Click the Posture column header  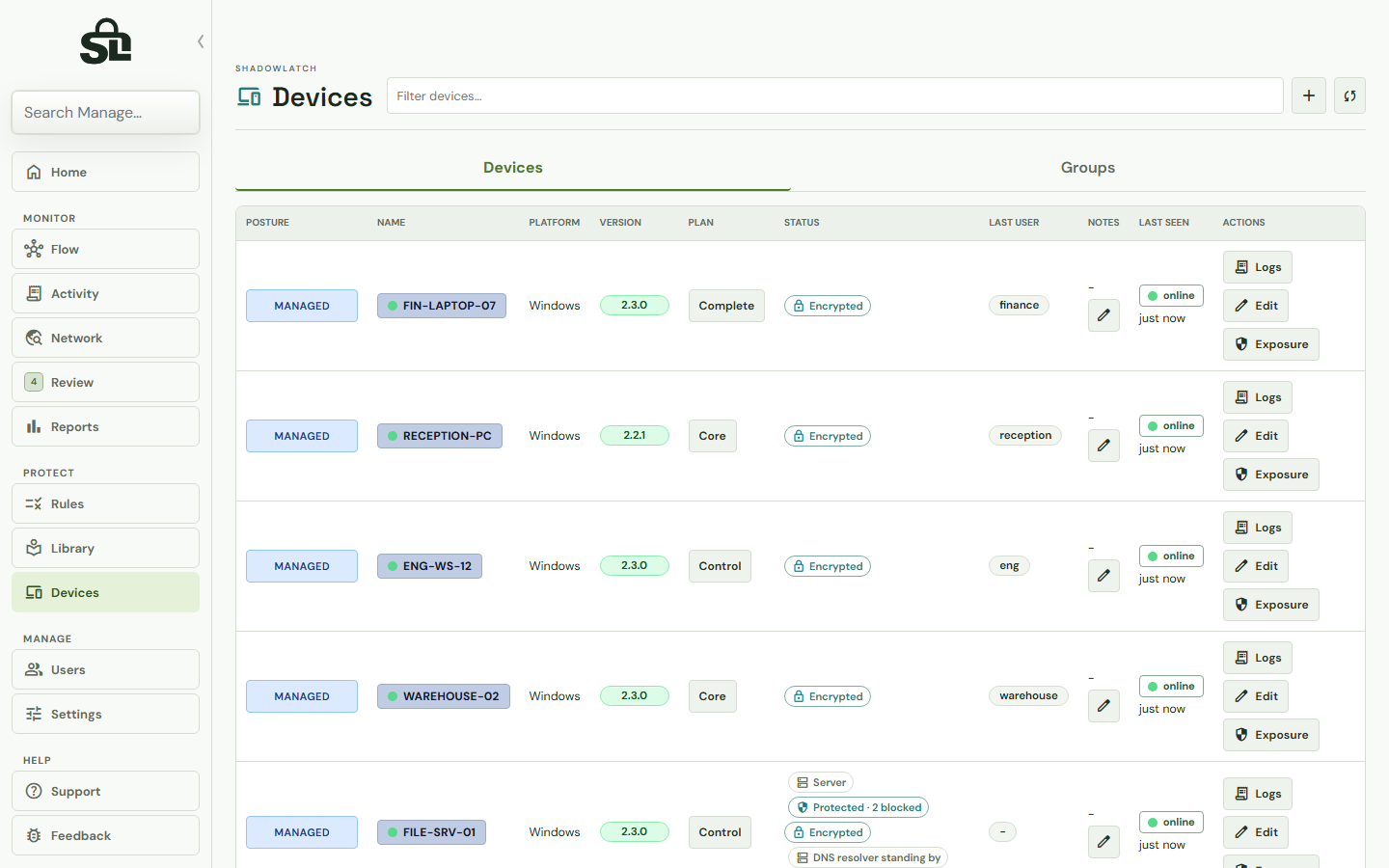(x=267, y=223)
